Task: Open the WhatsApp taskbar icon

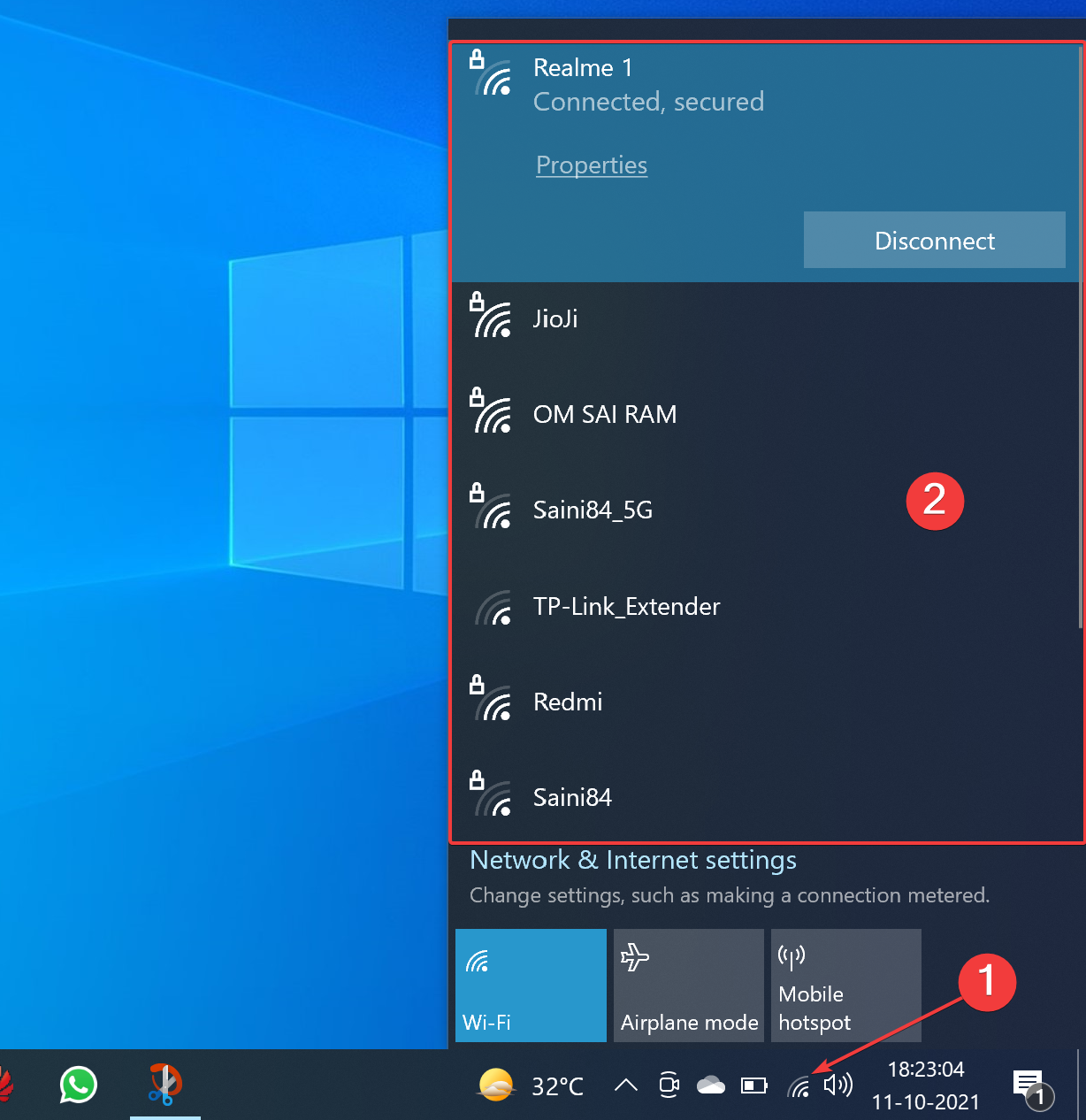Action: click(78, 1085)
